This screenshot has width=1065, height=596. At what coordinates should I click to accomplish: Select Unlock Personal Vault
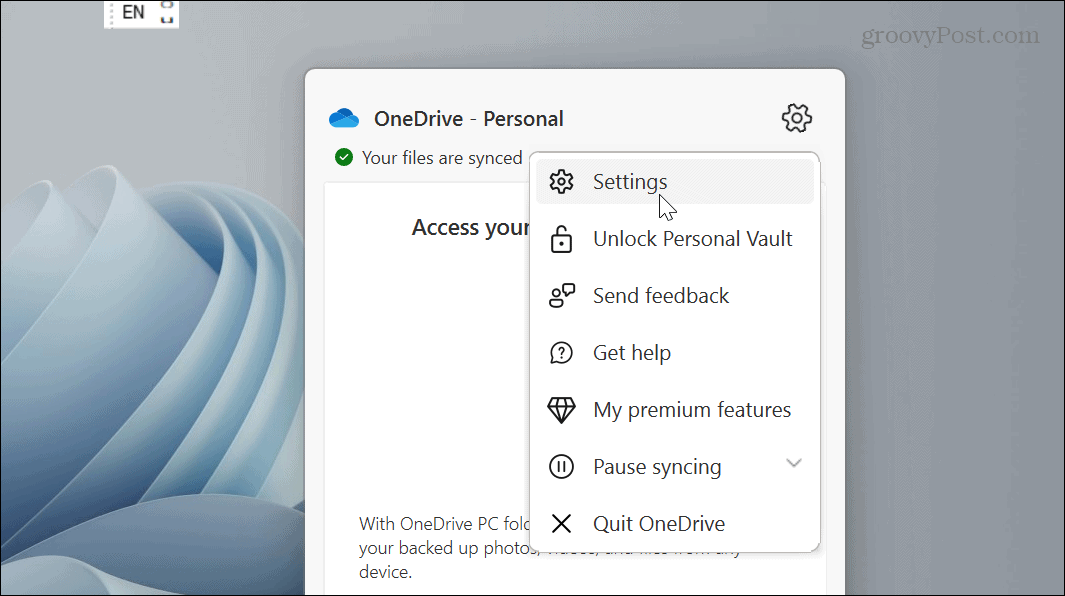coord(675,239)
